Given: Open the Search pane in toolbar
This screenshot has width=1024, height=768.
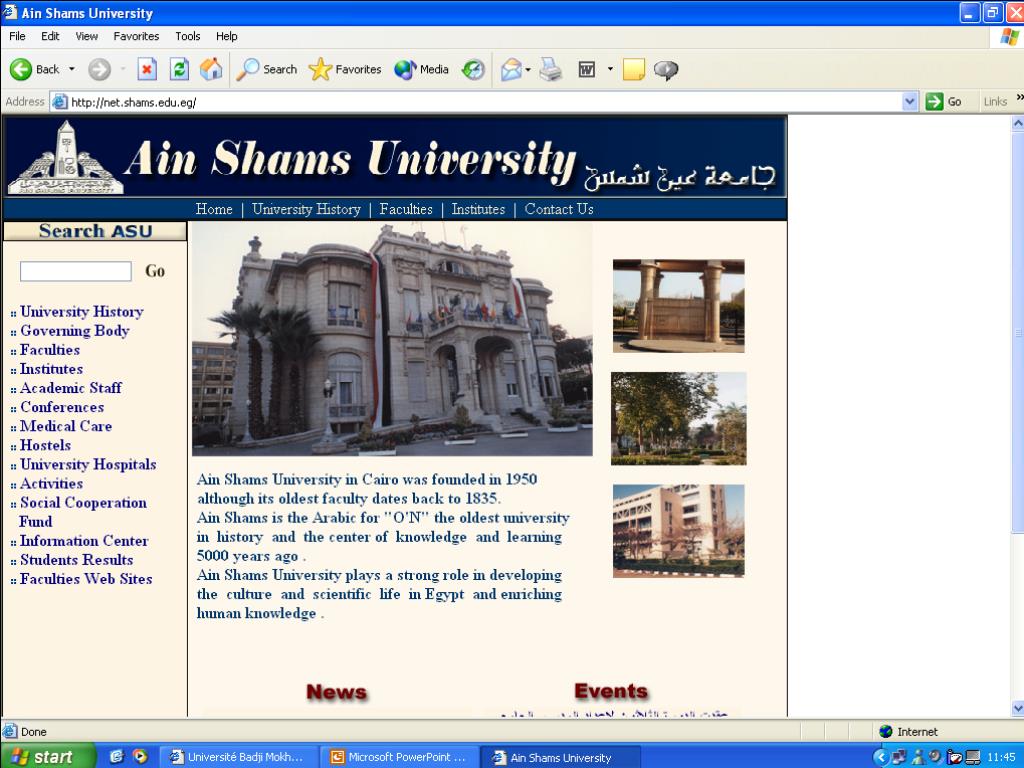Looking at the screenshot, I should (266, 69).
